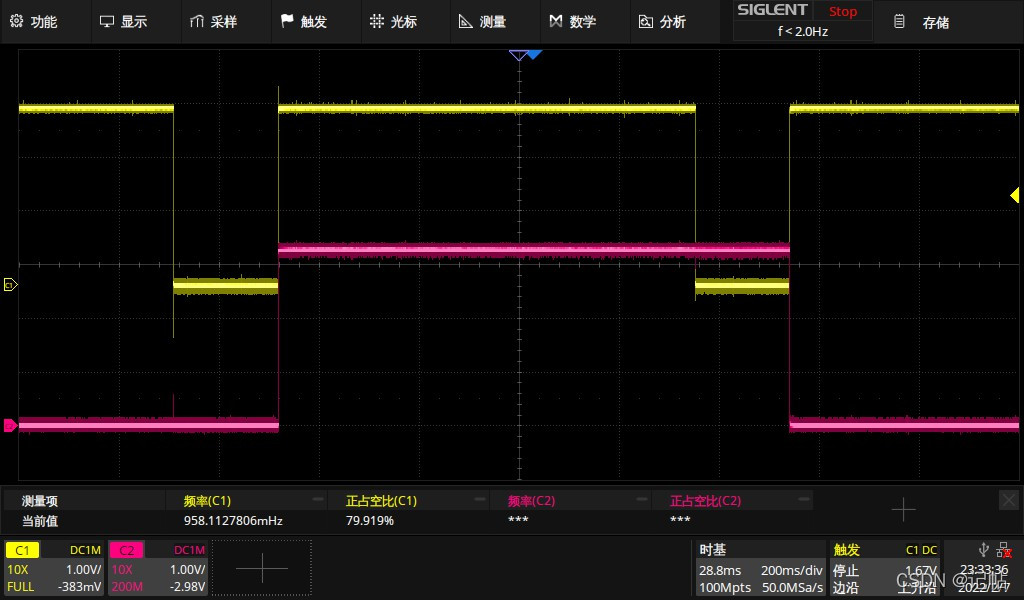1024x600 pixels.
Task: Click the C1 1.00V/ vertical scale value
Action: point(84,569)
